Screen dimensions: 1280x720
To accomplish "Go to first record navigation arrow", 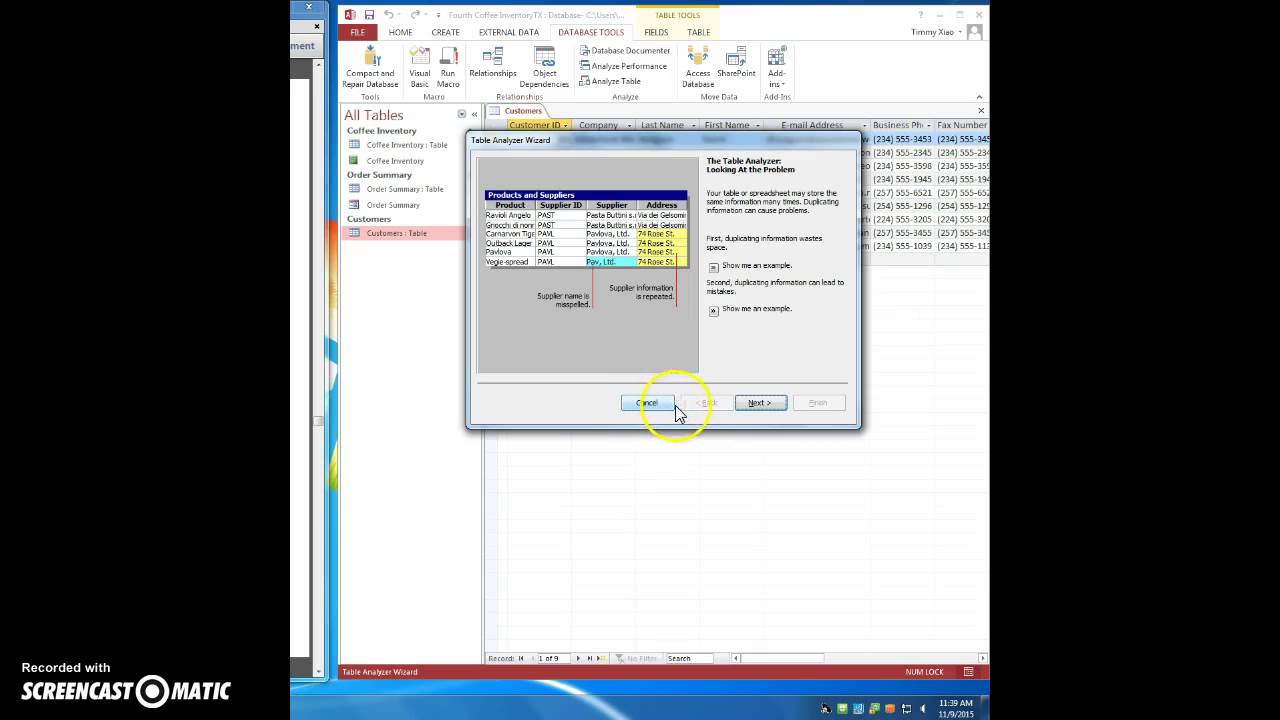I will [x=521, y=658].
